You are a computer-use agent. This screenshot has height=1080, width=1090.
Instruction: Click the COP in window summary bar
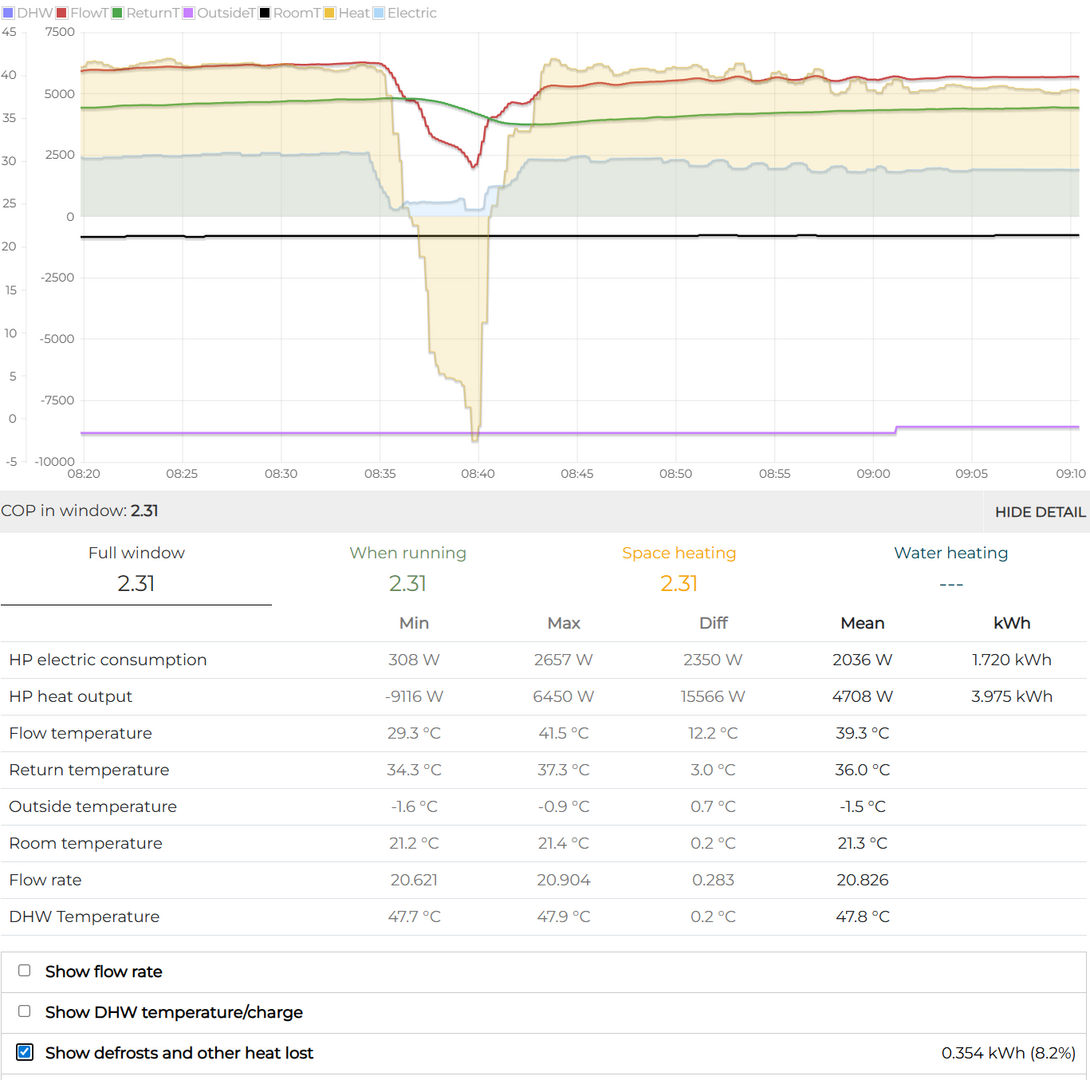coord(80,511)
